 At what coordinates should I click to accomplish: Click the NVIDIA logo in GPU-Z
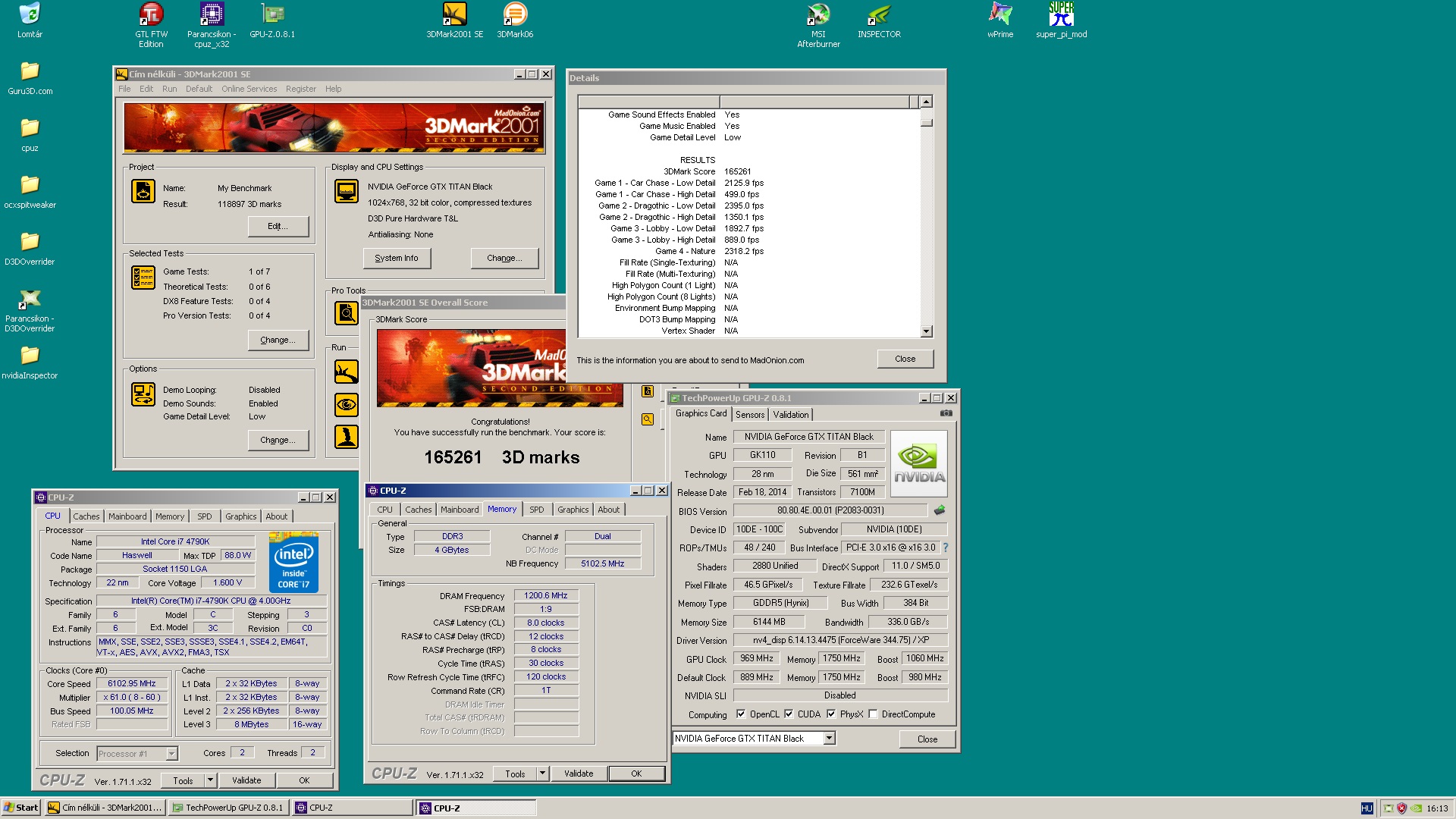tap(919, 463)
